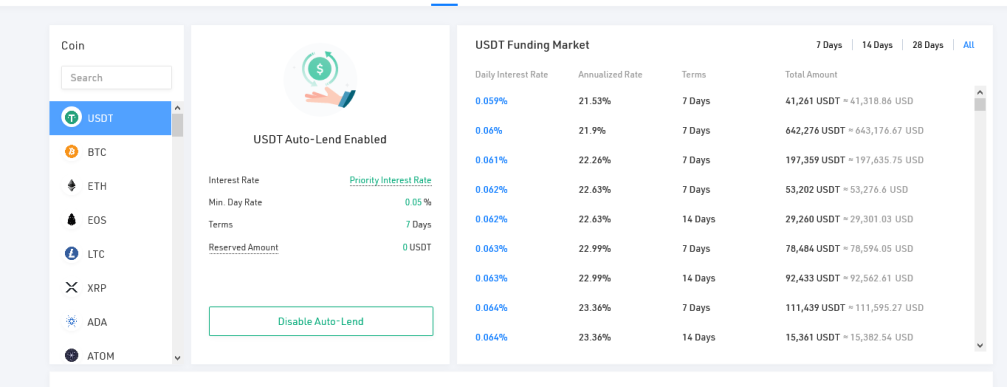The image size is (1007, 387).
Task: Click the Total Amount column header
Action: [811, 74]
